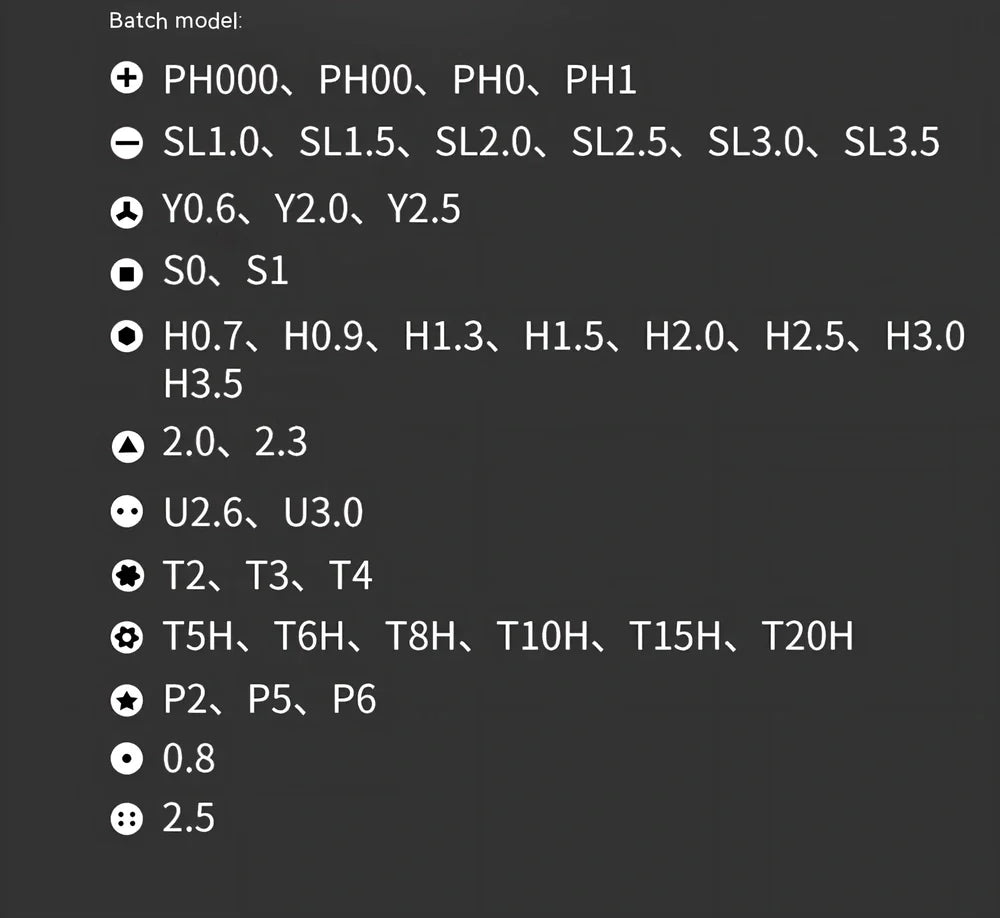Click the single center-dot bit icon
Image resolution: width=1000 pixels, height=918 pixels.
pyautogui.click(x=127, y=760)
